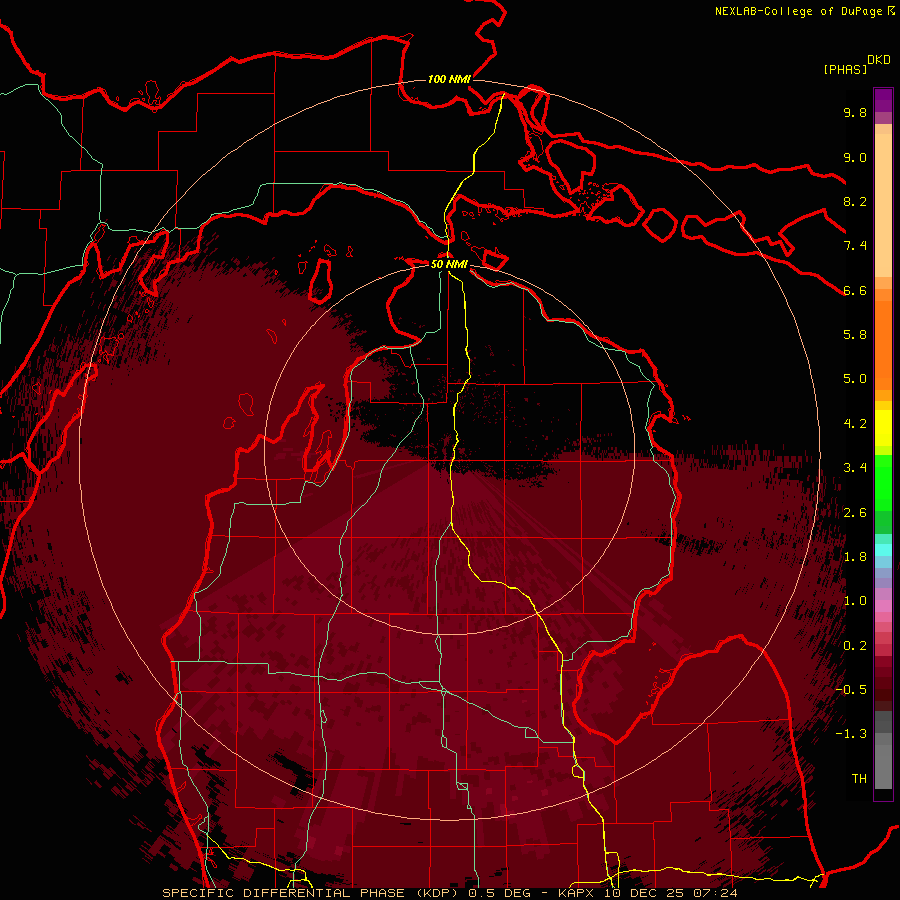Click the 0.2 legend value
This screenshot has width=900, height=900.
tap(855, 646)
